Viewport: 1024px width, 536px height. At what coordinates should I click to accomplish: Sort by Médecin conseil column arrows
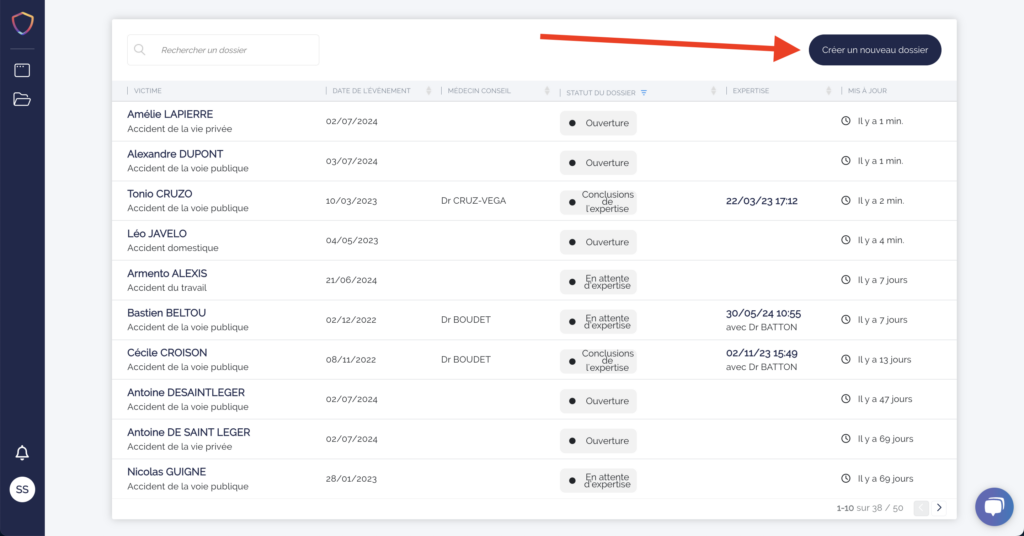546,91
